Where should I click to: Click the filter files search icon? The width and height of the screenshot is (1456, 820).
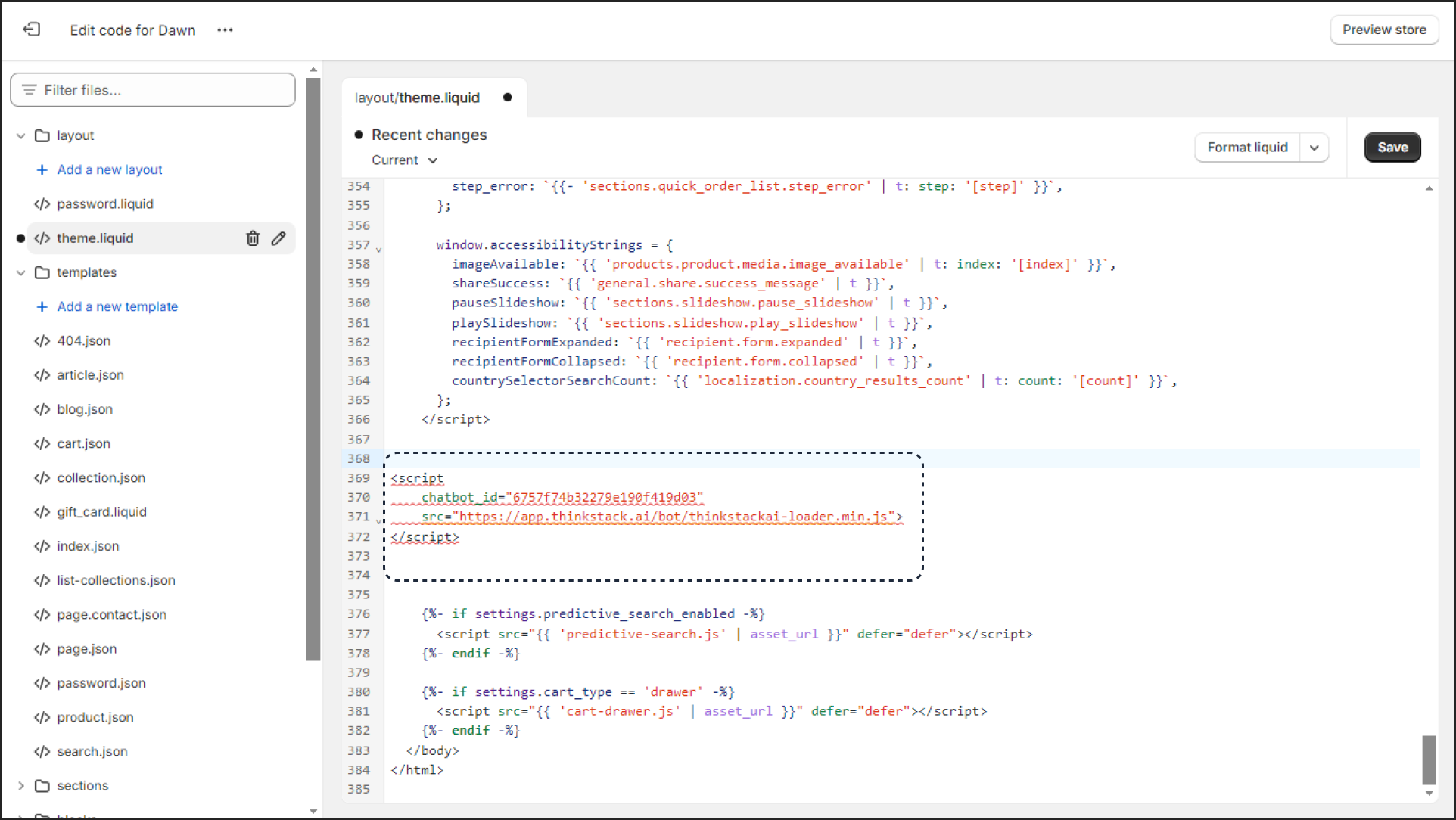tap(29, 90)
